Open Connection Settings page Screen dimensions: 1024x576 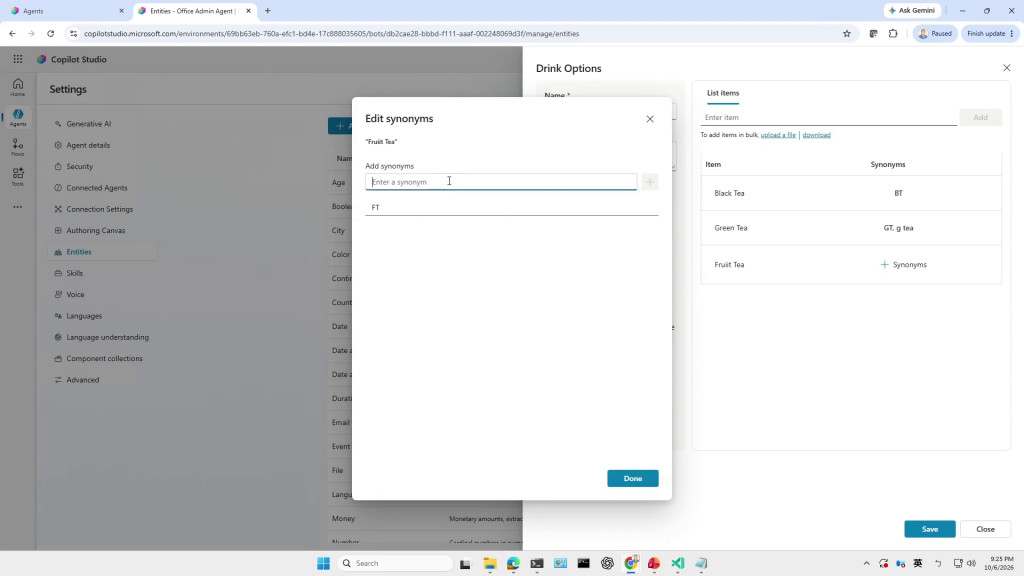(x=93, y=210)
